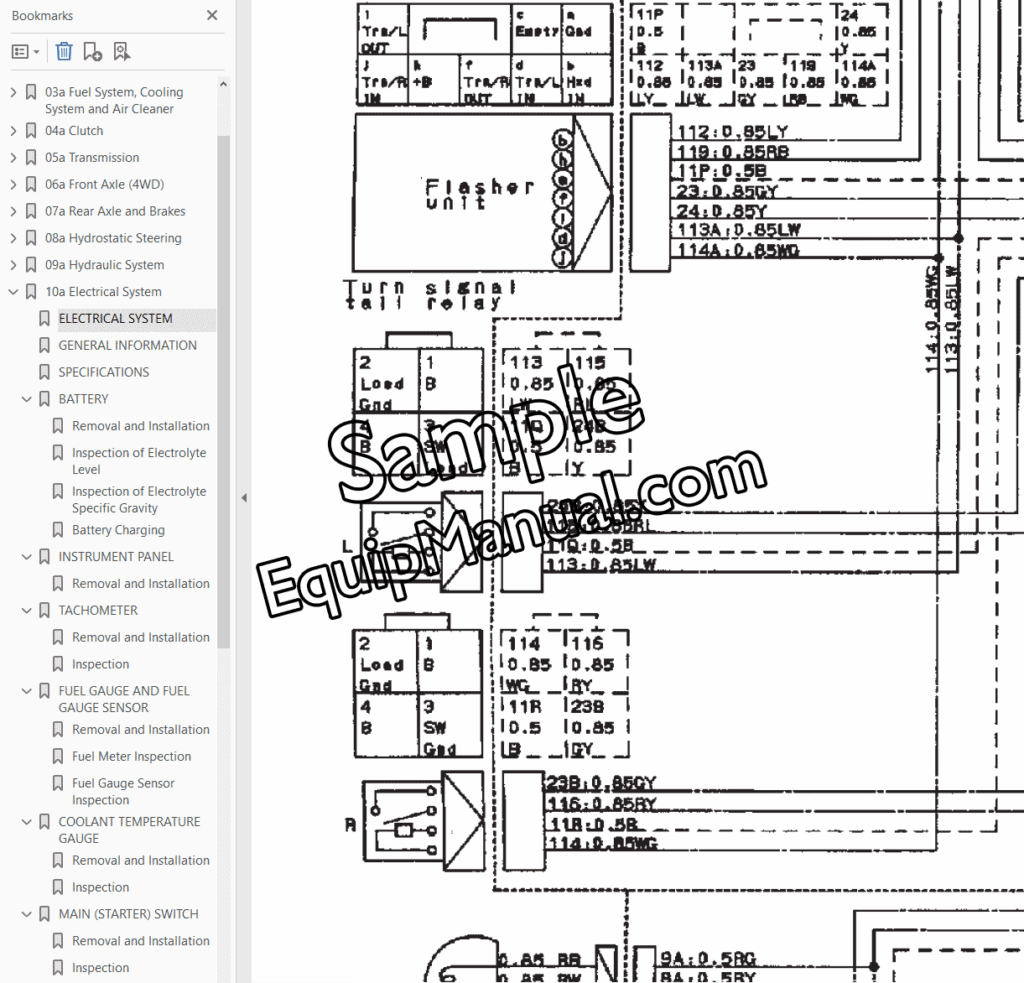Jump to 06a Front Axle (4WD)
1024x983 pixels.
pos(104,184)
